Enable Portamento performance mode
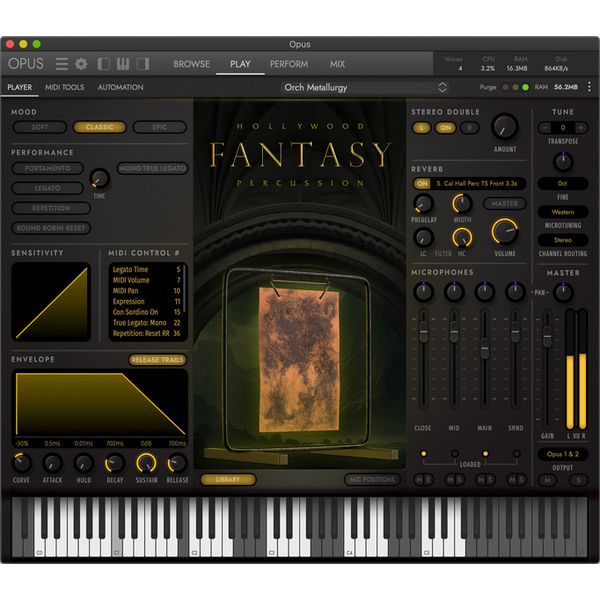Screen dimensions: 600x600 tap(47, 168)
